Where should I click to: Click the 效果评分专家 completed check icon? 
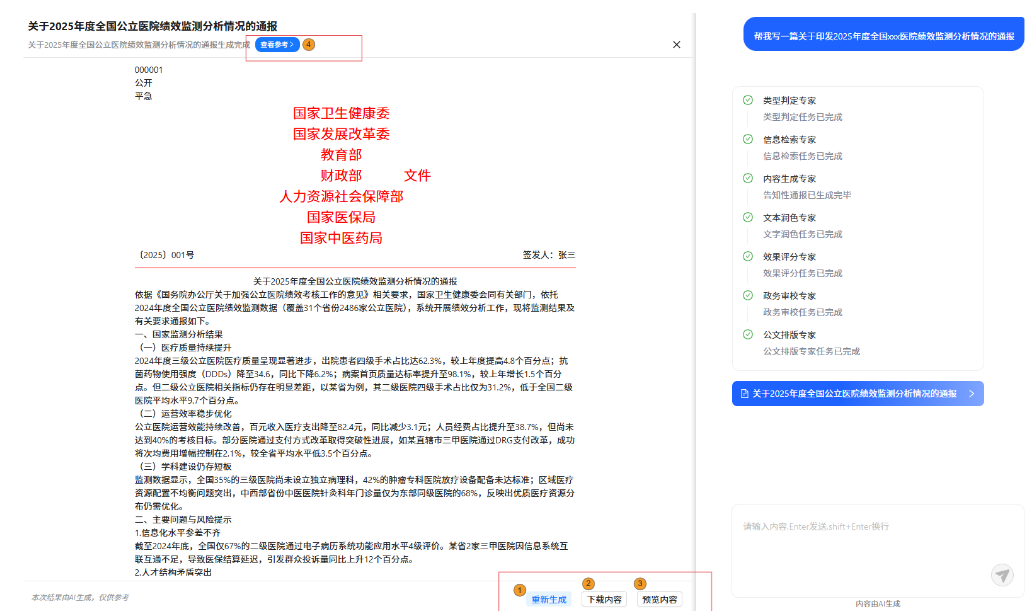point(748,256)
